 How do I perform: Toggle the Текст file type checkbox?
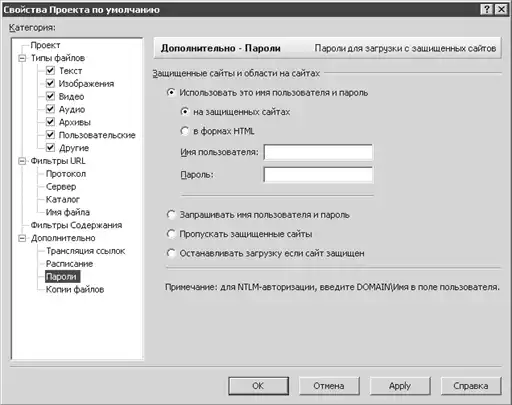[x=50, y=70]
